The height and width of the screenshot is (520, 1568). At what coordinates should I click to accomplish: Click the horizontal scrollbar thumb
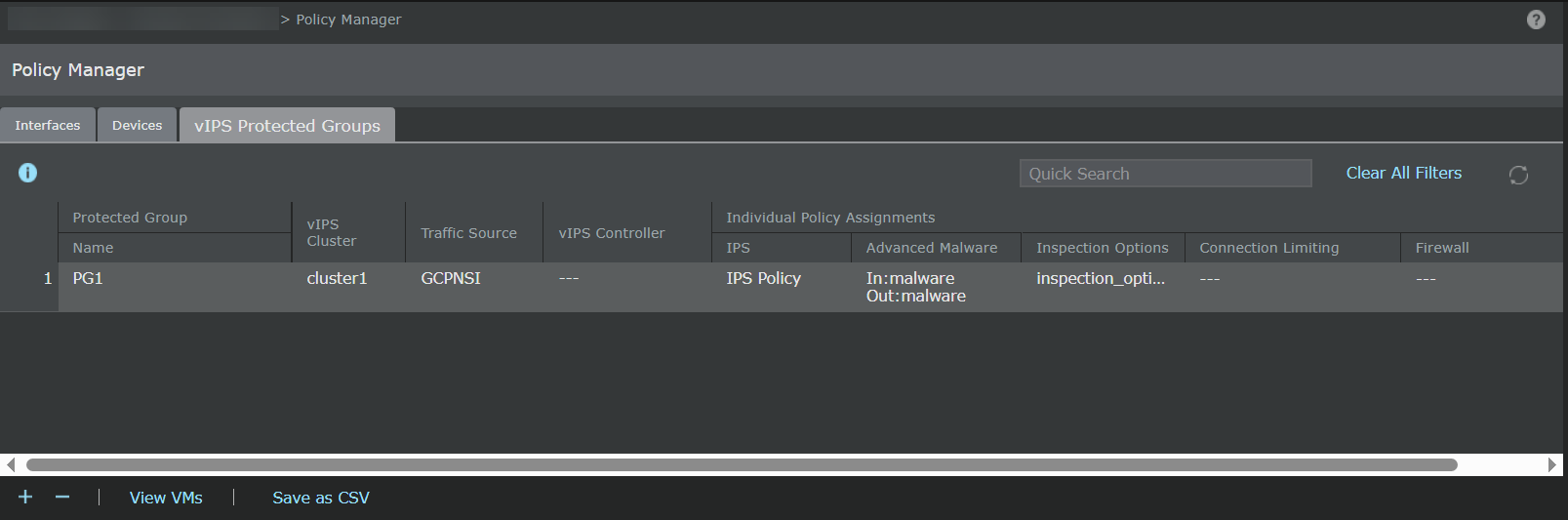[742, 464]
